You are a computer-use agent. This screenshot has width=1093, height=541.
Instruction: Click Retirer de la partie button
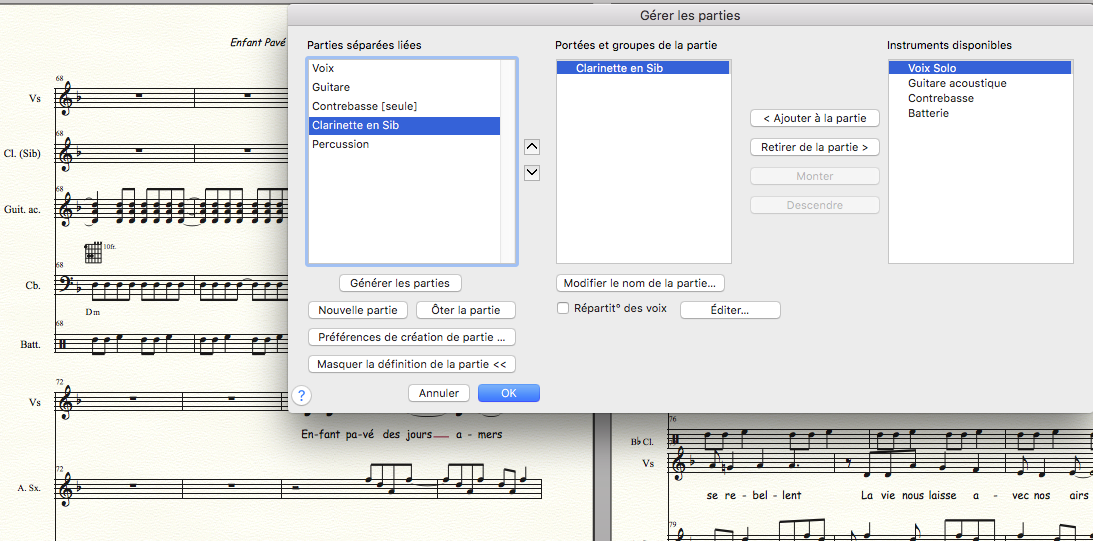tap(814, 147)
